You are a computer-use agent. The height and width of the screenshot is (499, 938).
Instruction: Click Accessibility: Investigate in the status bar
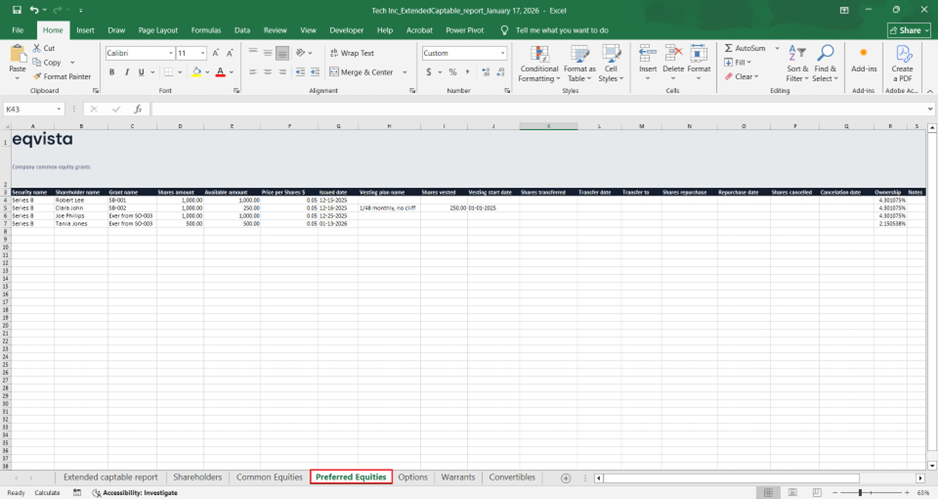tap(140, 493)
